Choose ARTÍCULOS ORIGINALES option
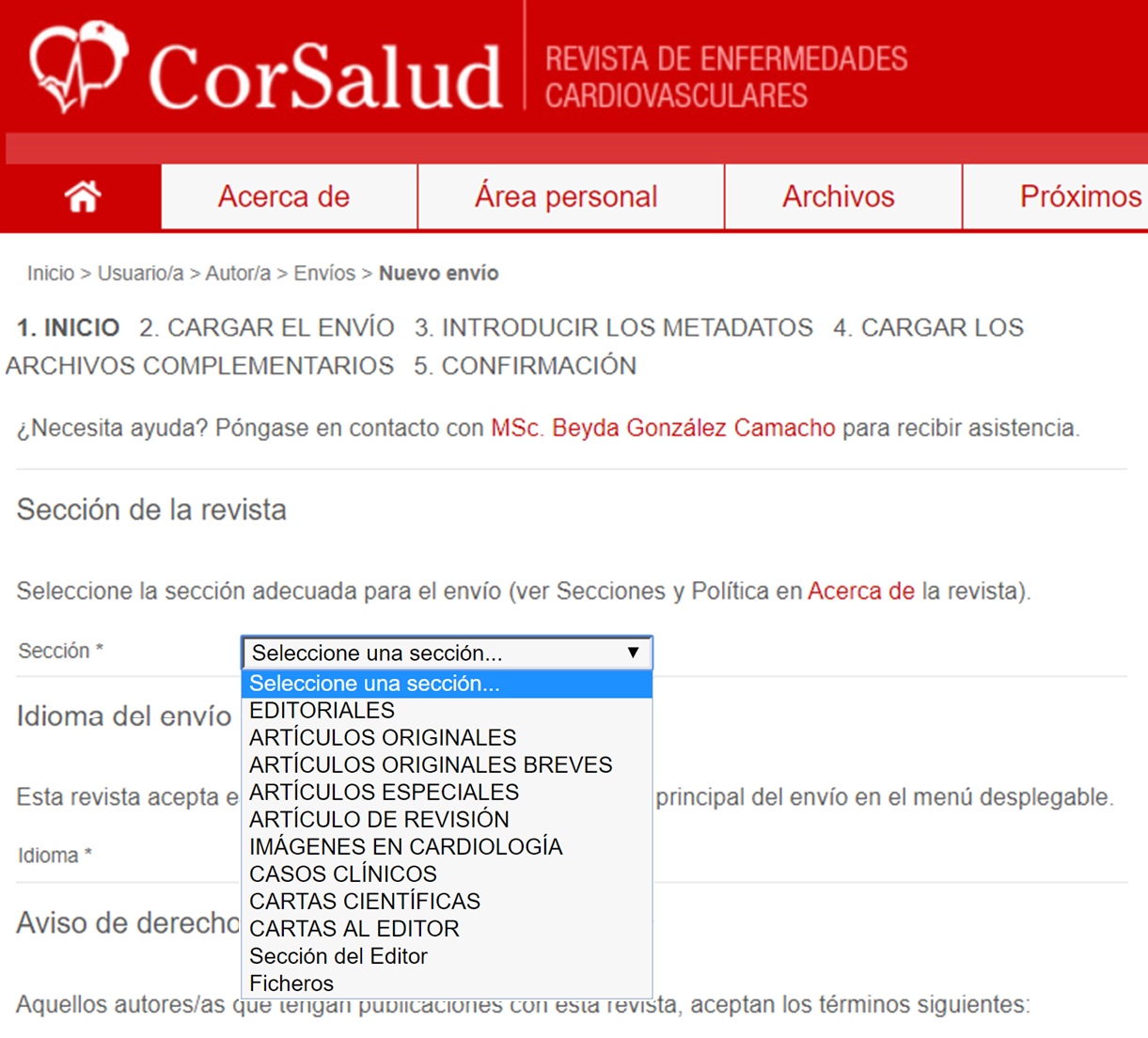1148x1038 pixels. (x=382, y=738)
